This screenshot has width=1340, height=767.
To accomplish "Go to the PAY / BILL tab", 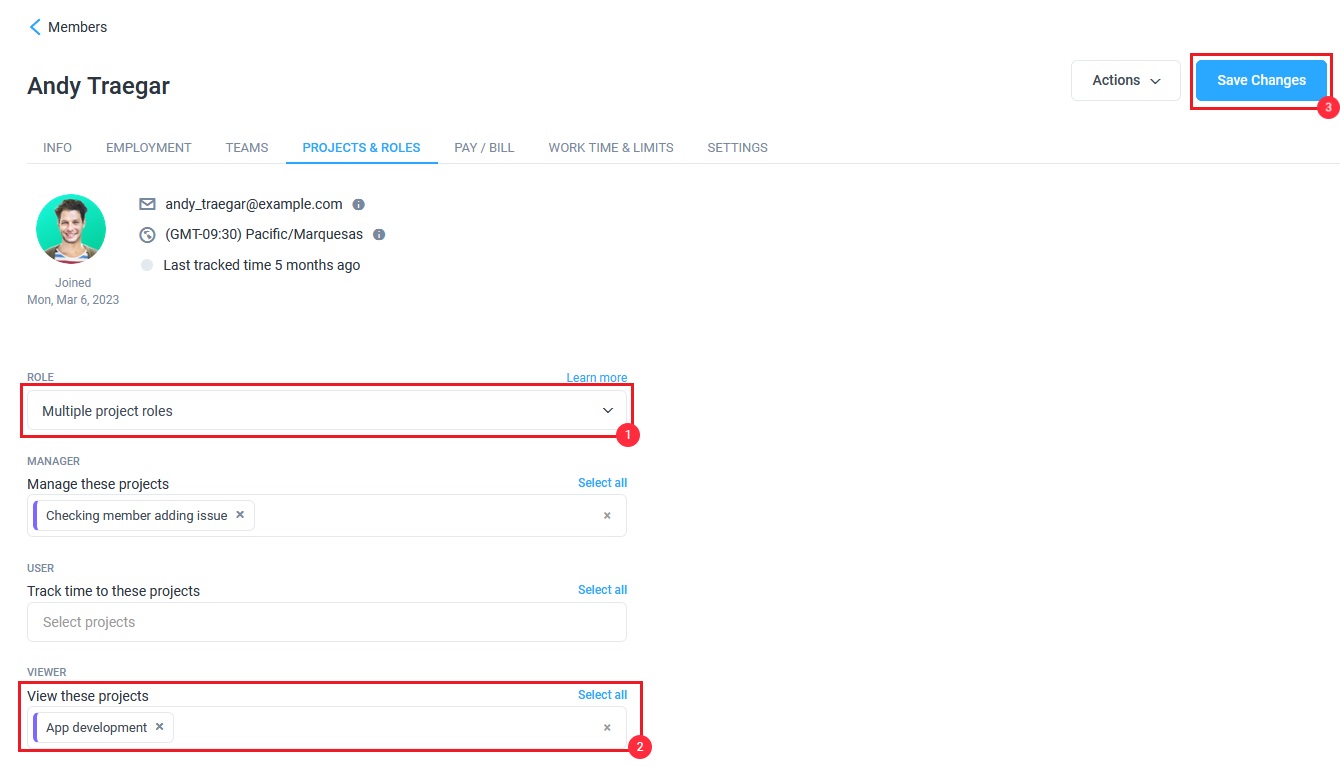I will [x=484, y=147].
